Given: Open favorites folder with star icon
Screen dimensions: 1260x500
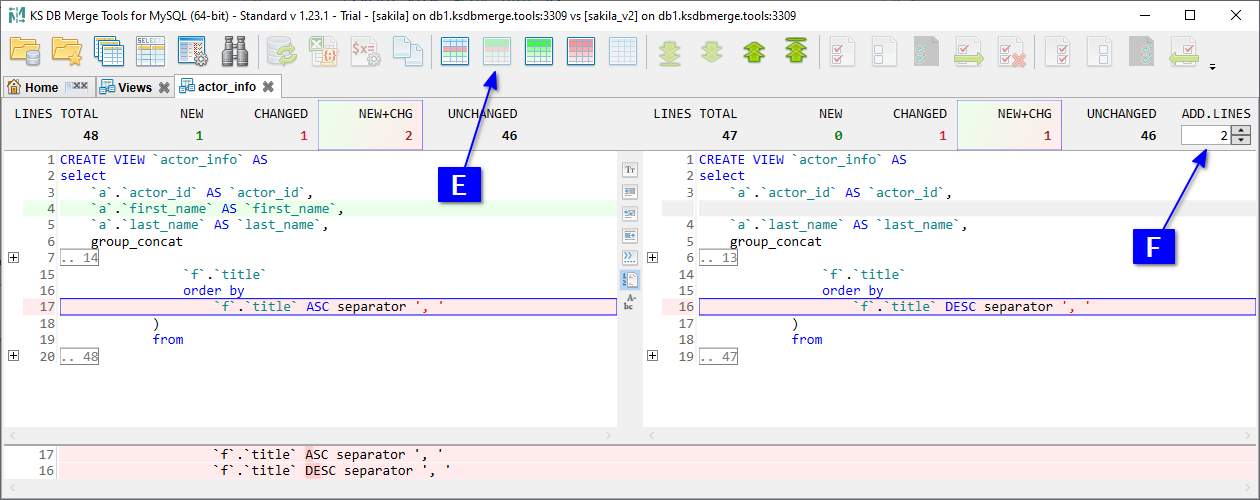Looking at the screenshot, I should pos(67,51).
